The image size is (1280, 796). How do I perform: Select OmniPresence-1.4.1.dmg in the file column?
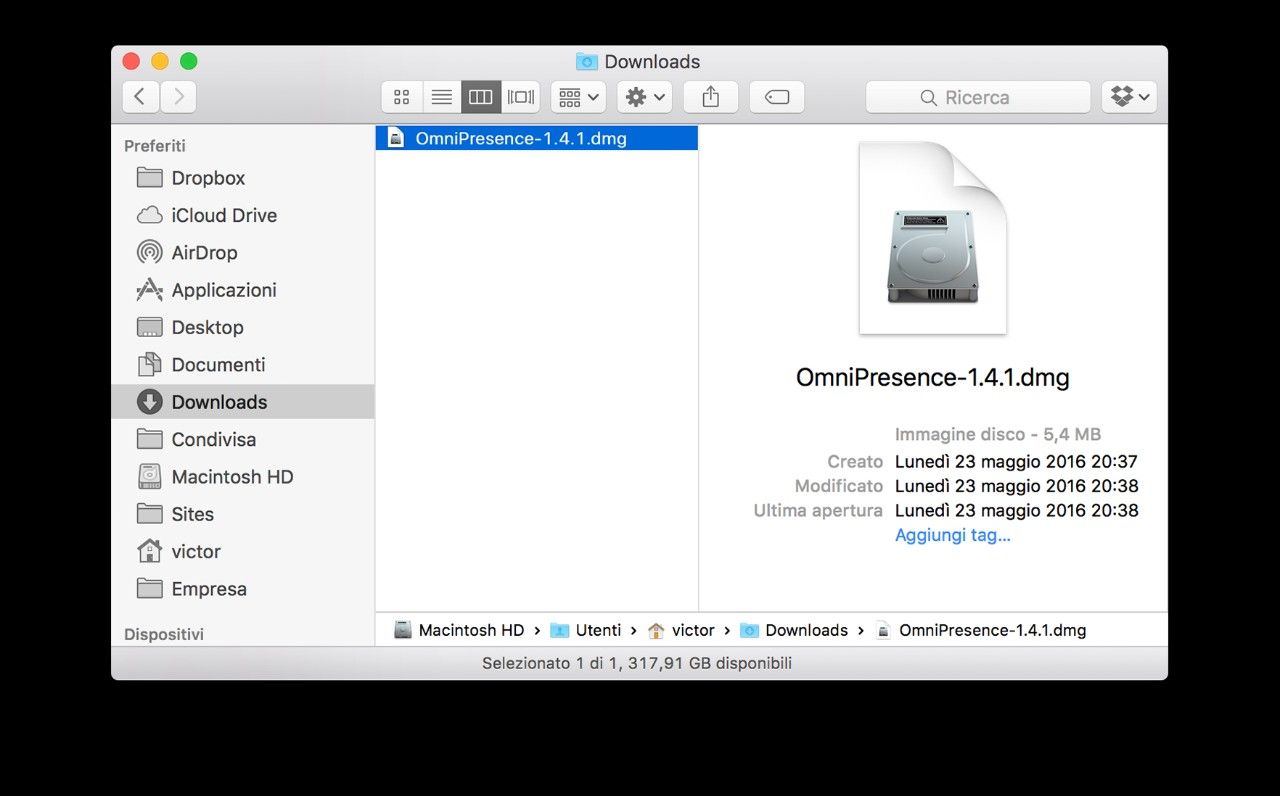coord(537,138)
